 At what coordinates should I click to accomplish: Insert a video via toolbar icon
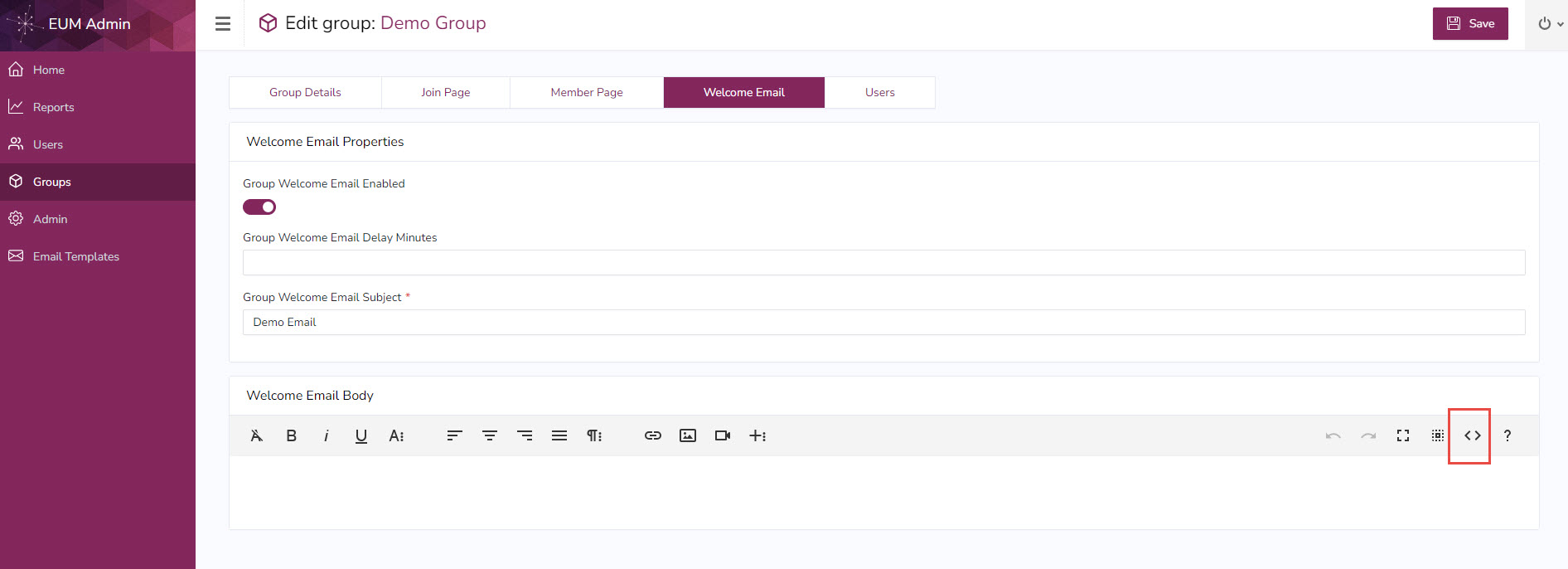click(723, 435)
